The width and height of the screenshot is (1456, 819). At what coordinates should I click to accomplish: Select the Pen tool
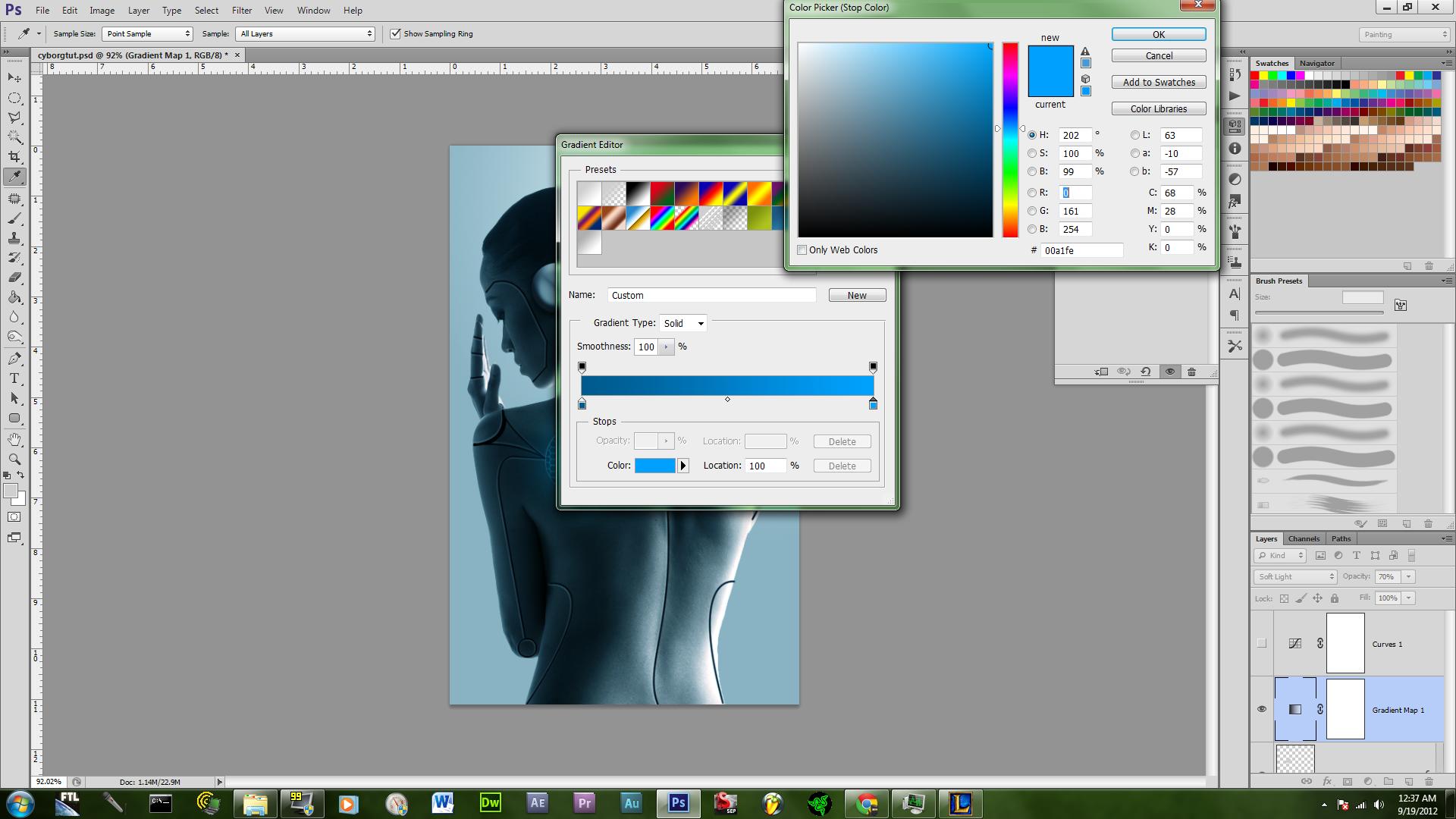(14, 359)
